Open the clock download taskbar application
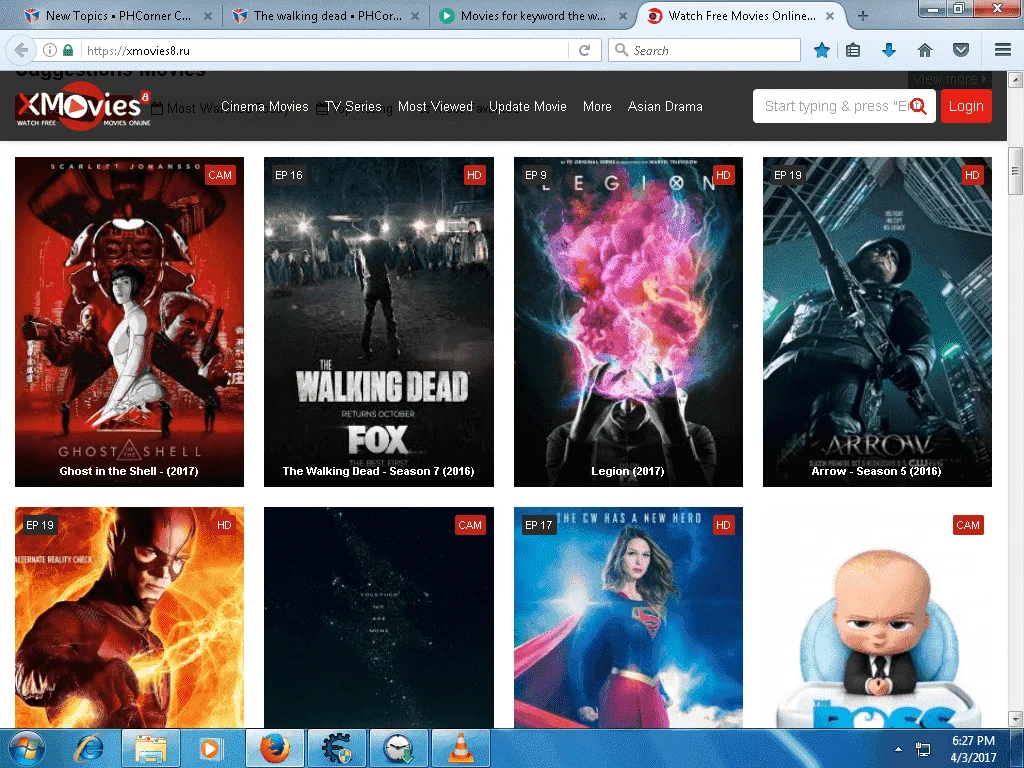The image size is (1024, 768). point(398,748)
